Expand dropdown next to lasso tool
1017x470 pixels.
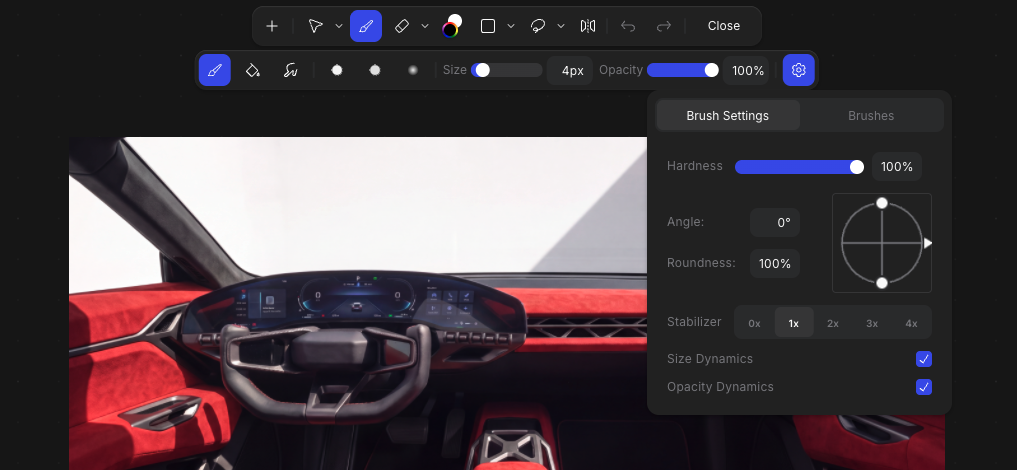(561, 26)
